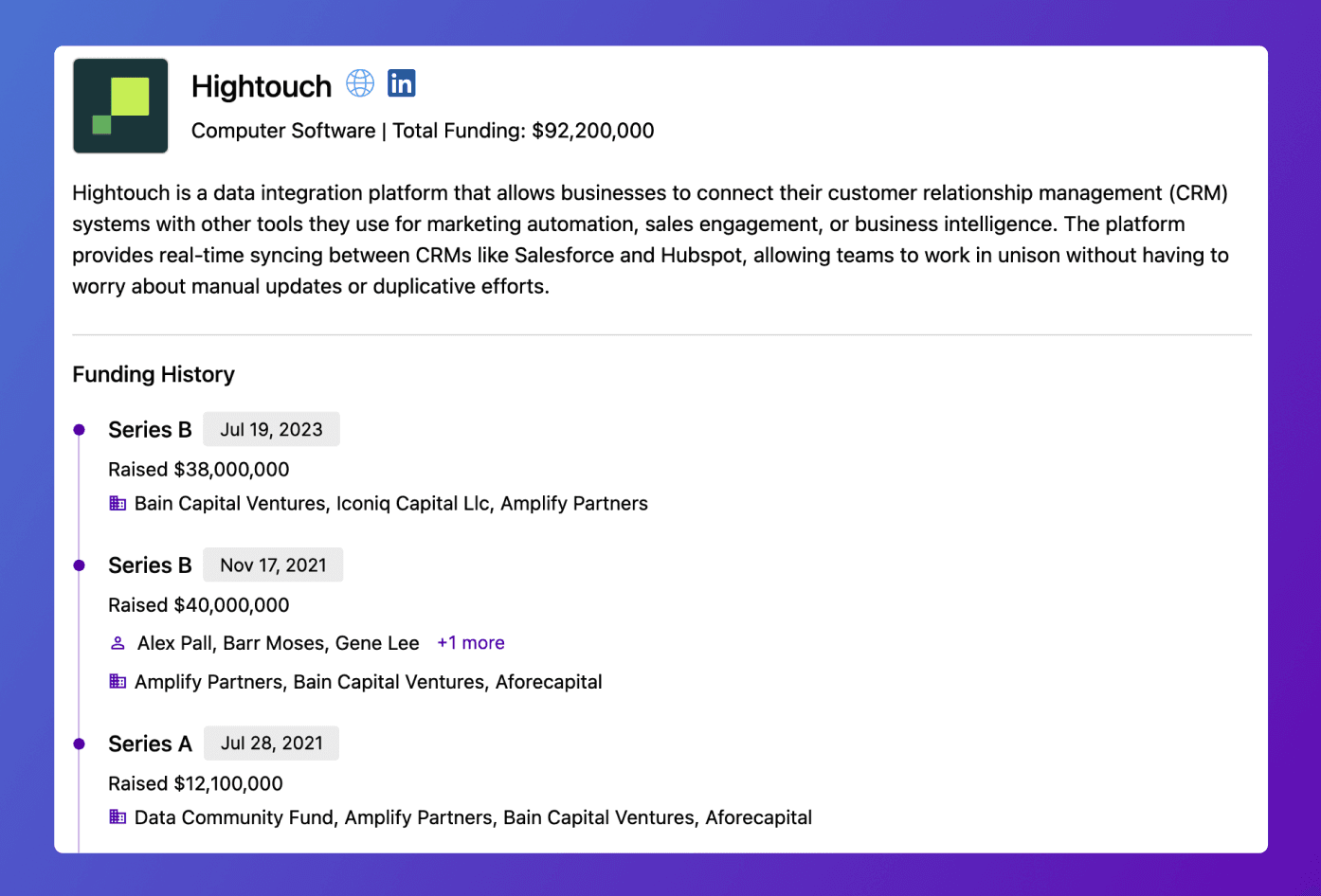Click the Funding History section heading
Image resolution: width=1321 pixels, height=896 pixels.
(x=154, y=374)
